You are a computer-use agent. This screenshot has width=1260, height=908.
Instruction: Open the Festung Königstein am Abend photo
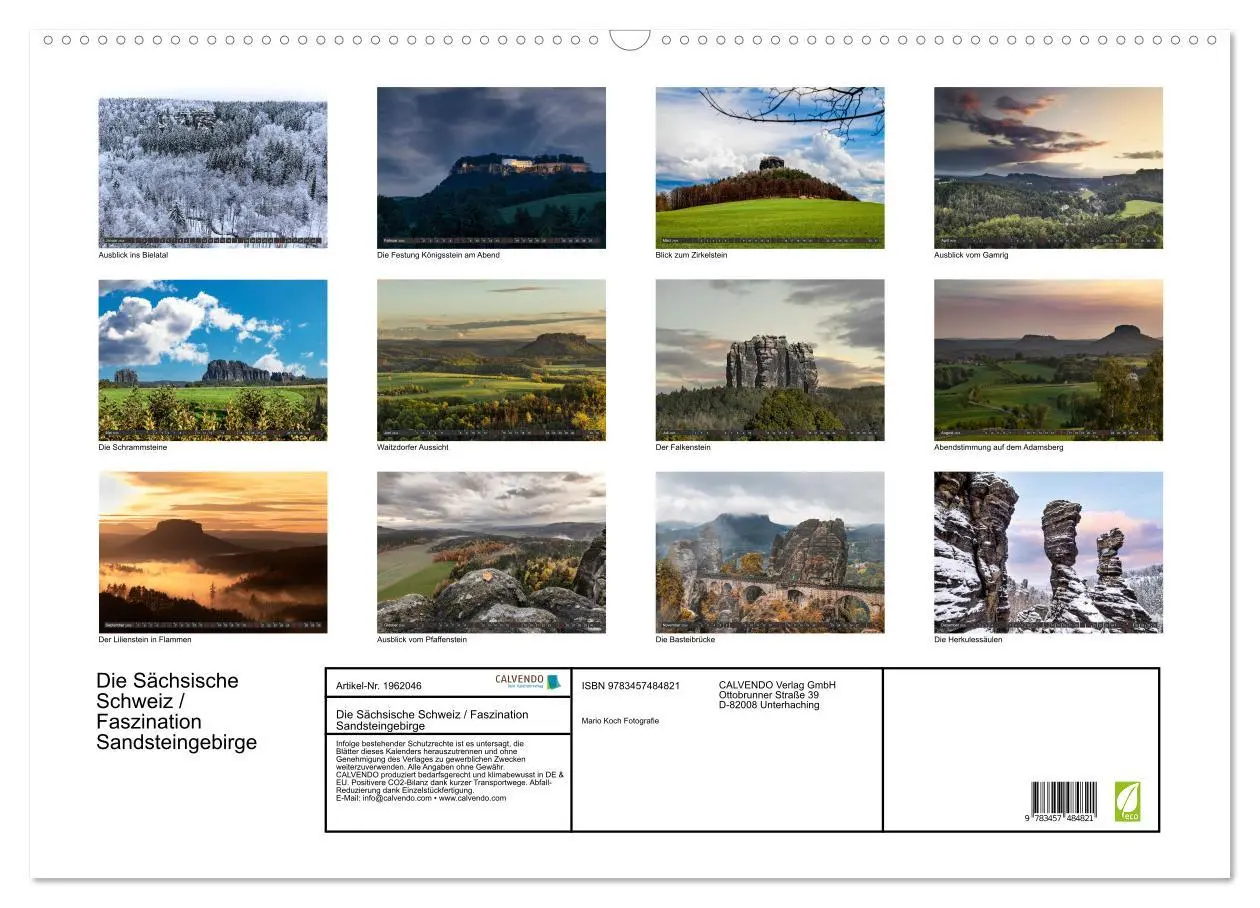pyautogui.click(x=491, y=168)
